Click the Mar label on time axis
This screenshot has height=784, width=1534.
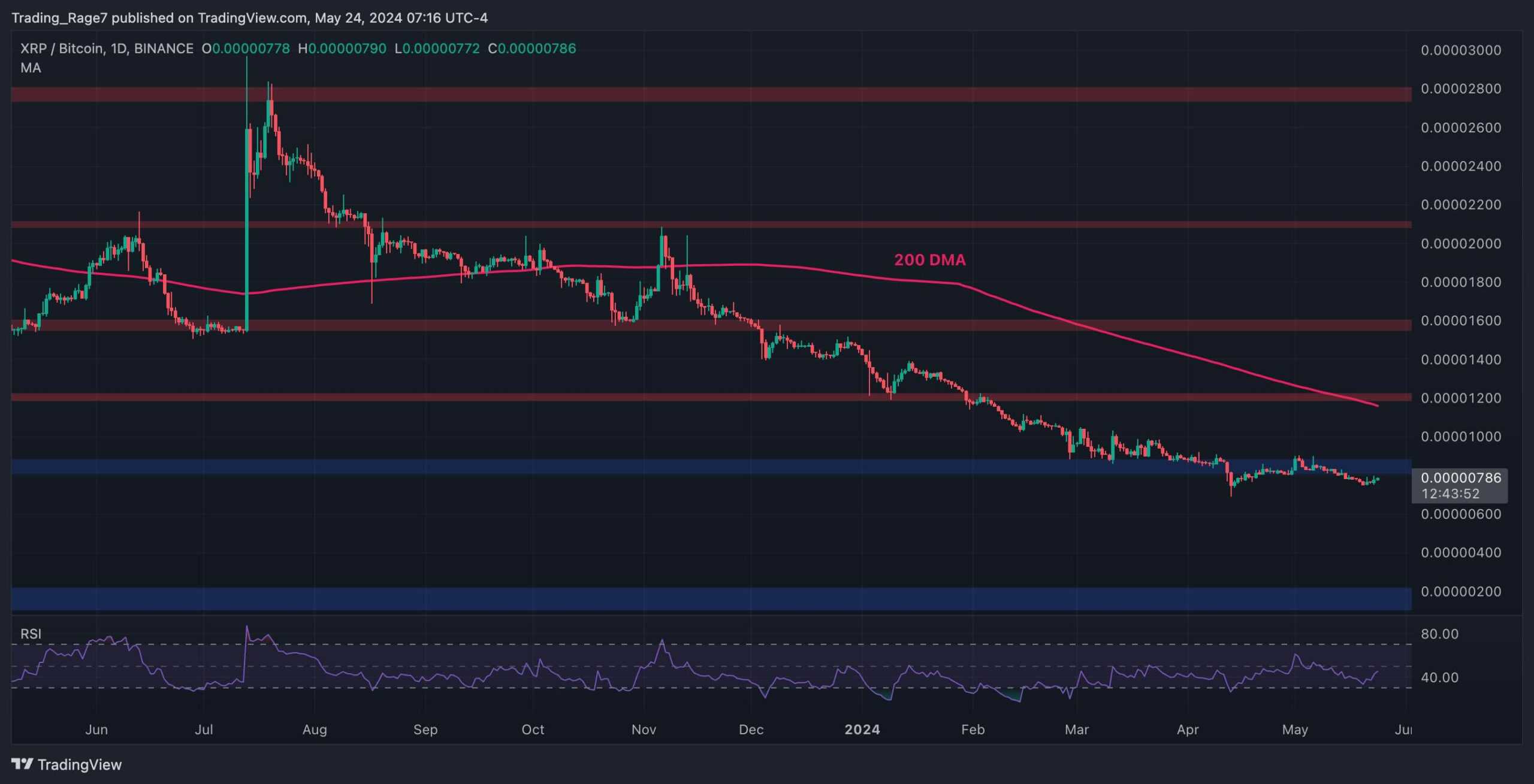pos(1076,729)
